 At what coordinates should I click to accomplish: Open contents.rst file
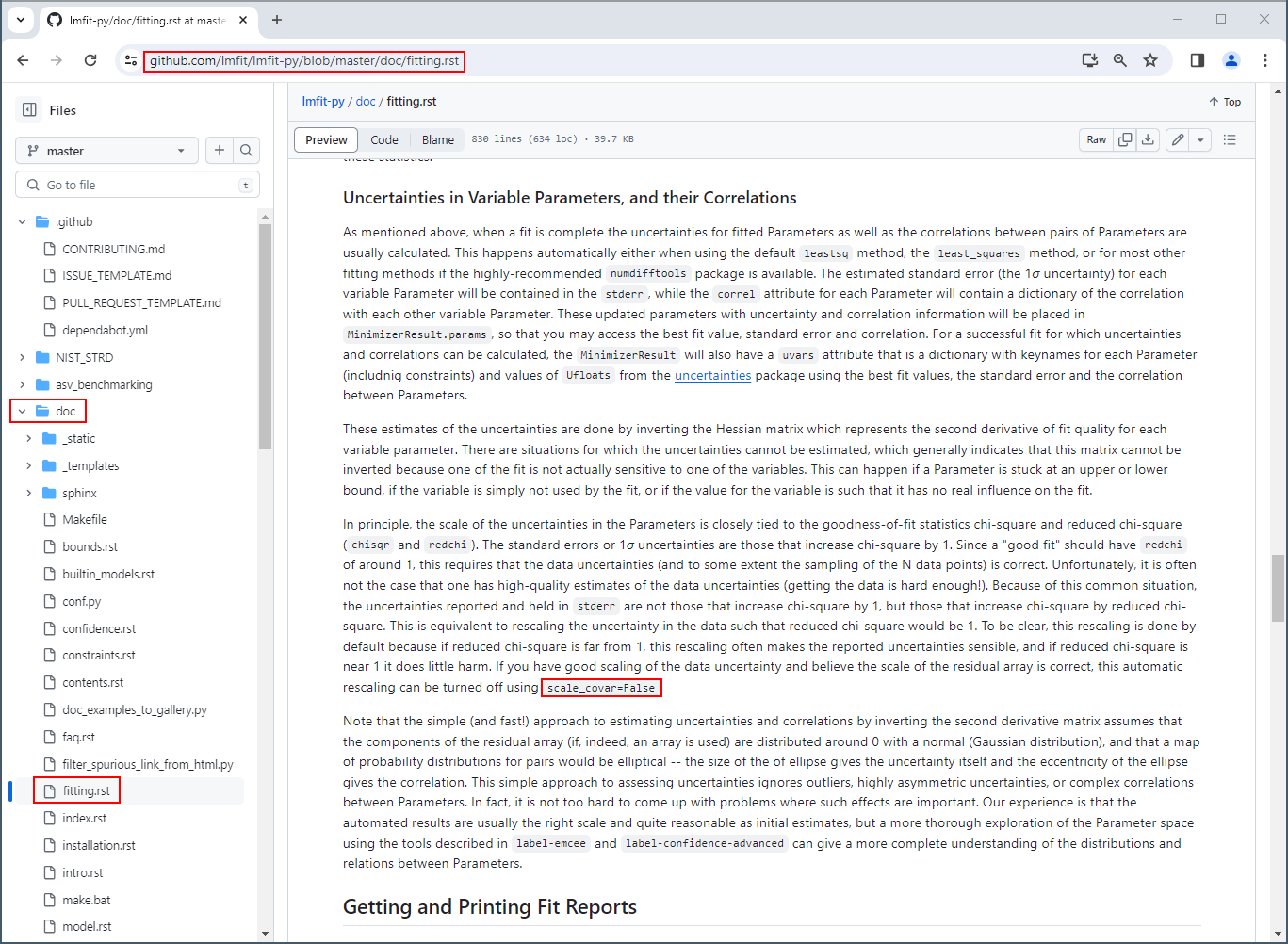(x=92, y=683)
